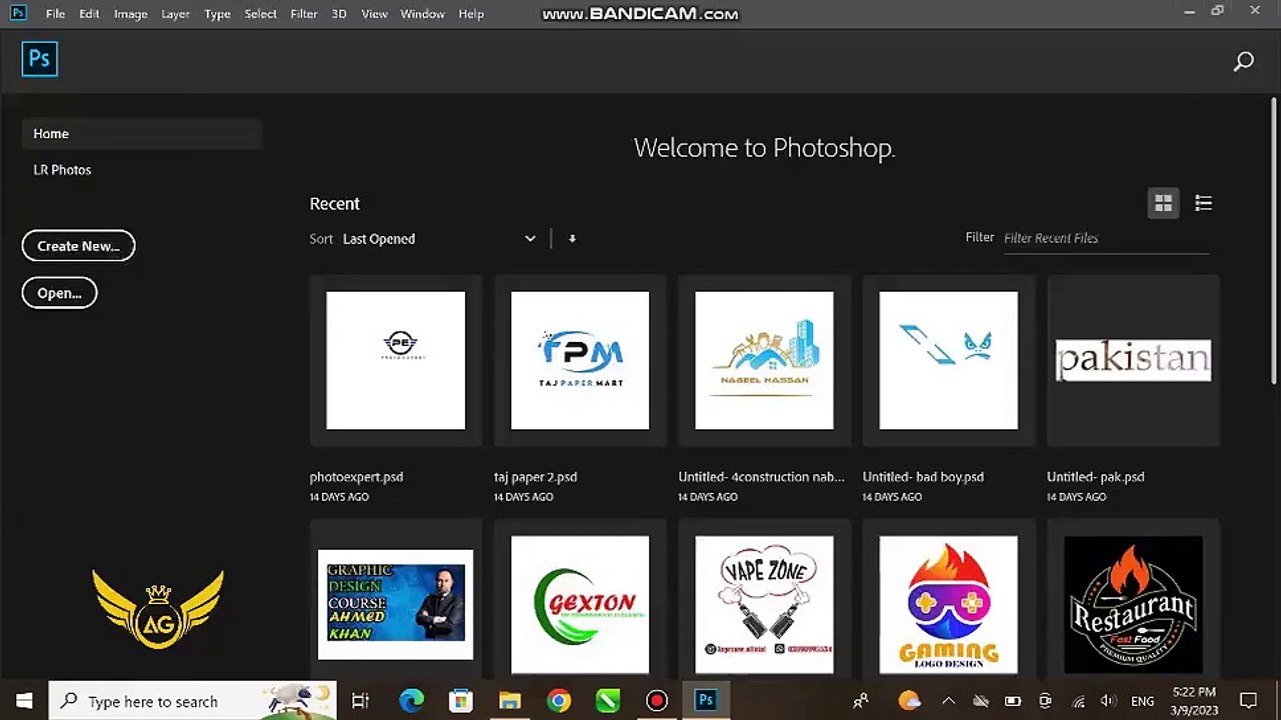Expand the Sort Last Opened dropdown
1281x720 pixels.
(439, 239)
